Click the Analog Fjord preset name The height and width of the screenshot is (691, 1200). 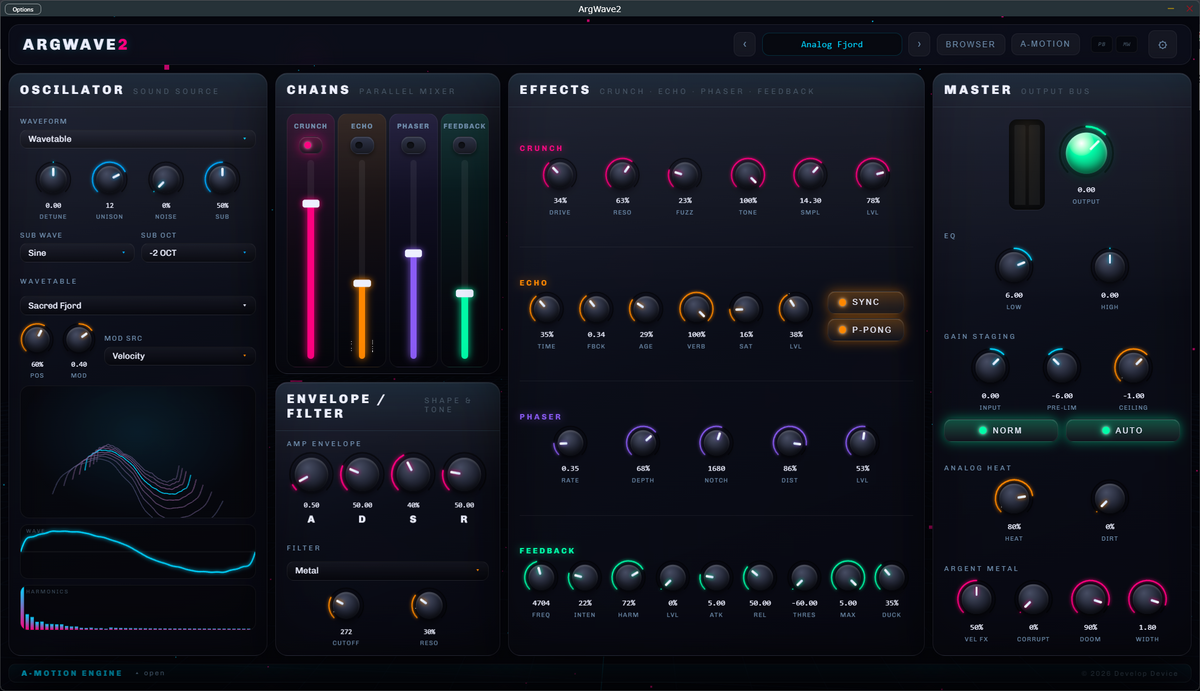832,44
